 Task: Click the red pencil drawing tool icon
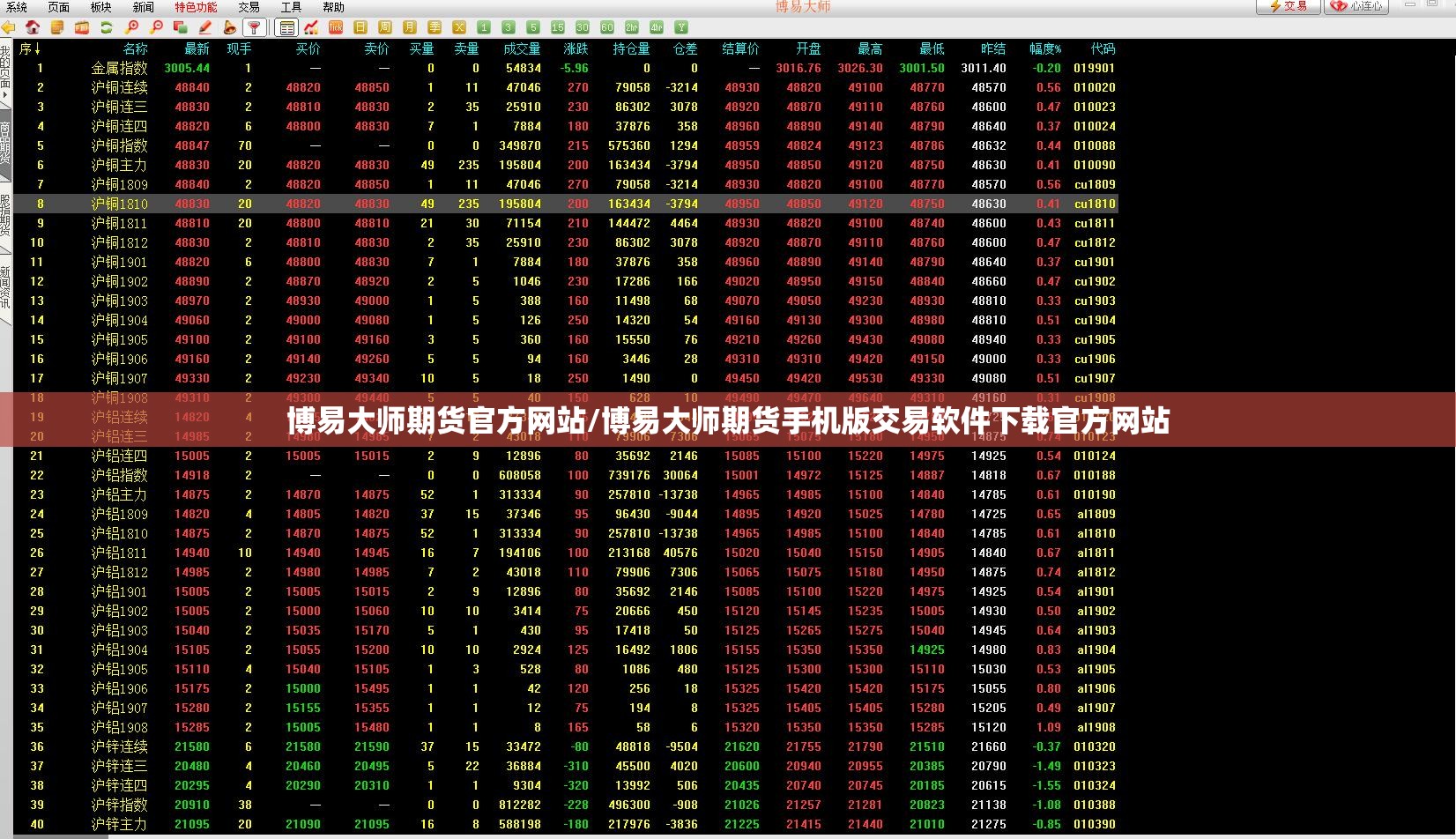205,27
